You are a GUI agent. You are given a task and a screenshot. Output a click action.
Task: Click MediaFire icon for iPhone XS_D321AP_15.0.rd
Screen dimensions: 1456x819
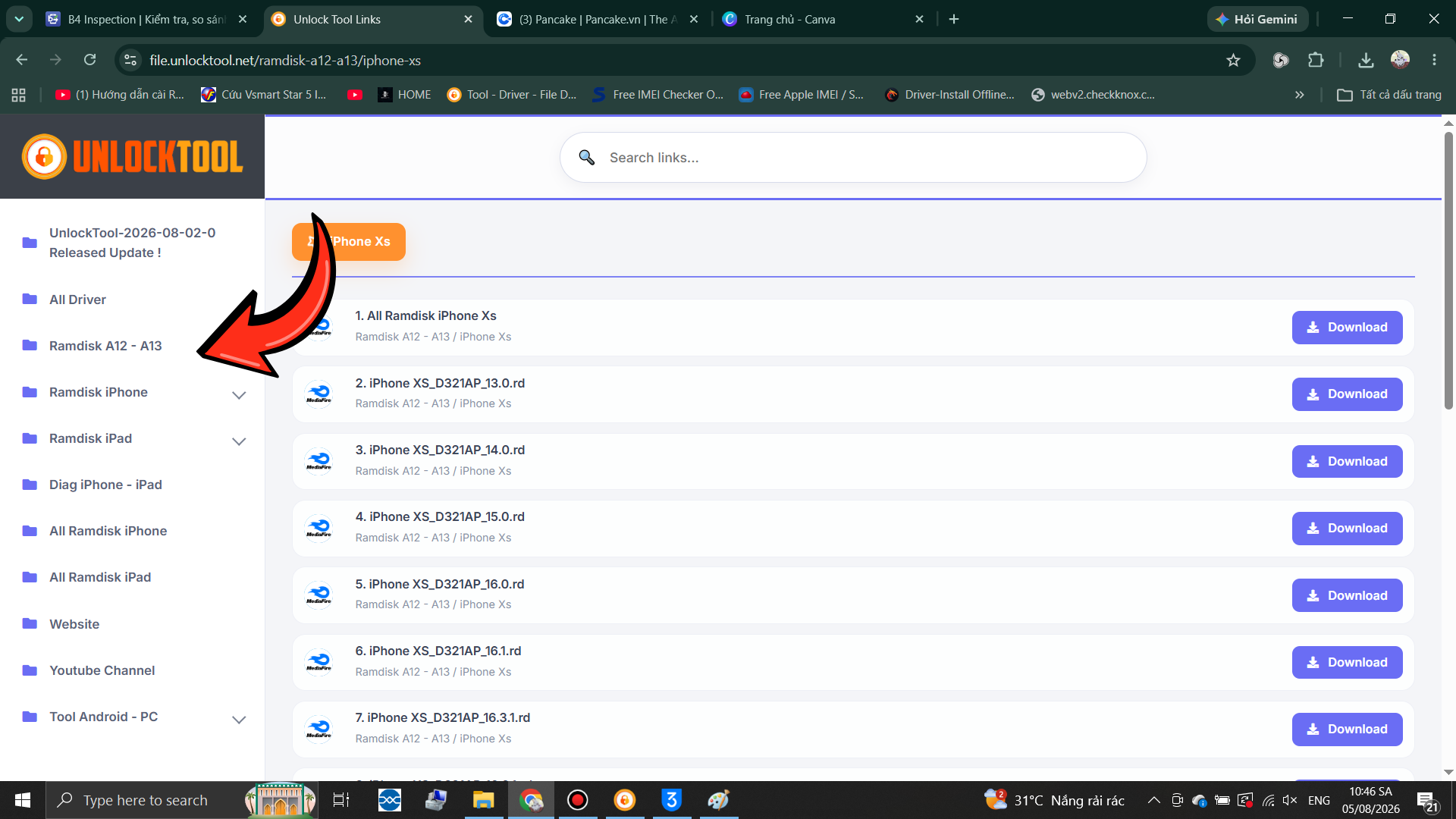(319, 527)
